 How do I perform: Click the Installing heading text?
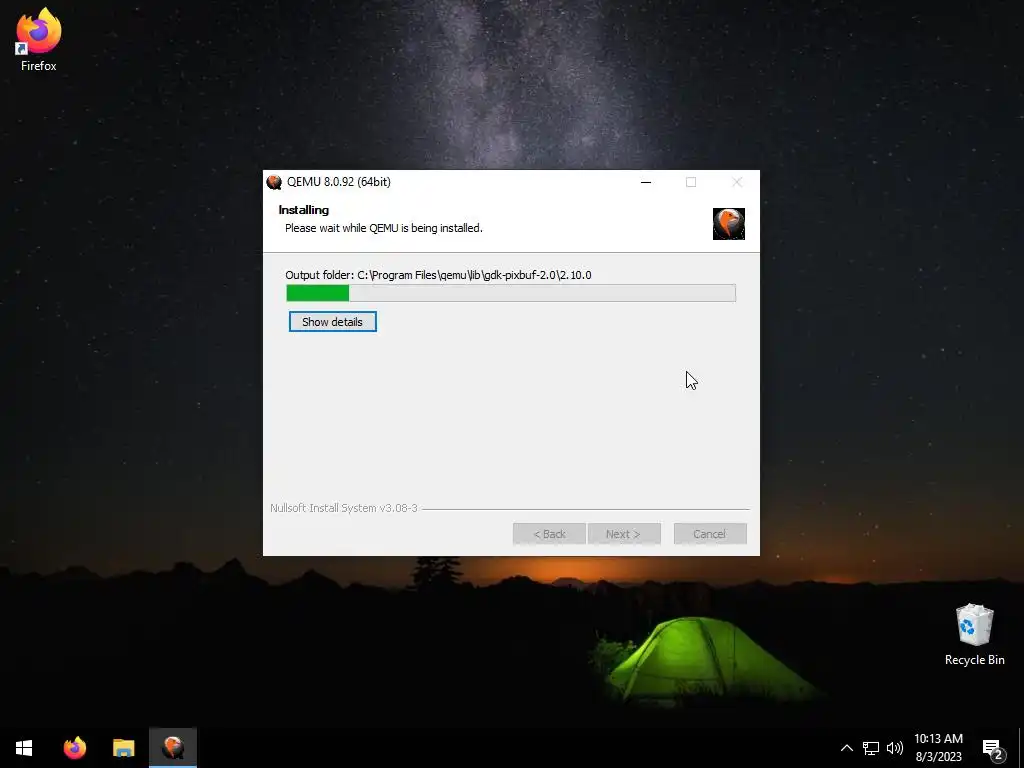coord(304,210)
